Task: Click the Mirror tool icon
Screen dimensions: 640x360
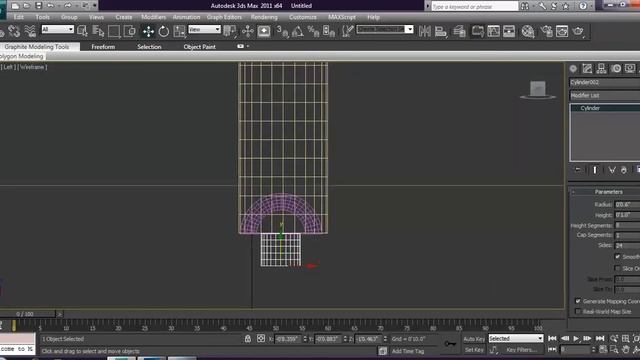Action: [x=424, y=31]
